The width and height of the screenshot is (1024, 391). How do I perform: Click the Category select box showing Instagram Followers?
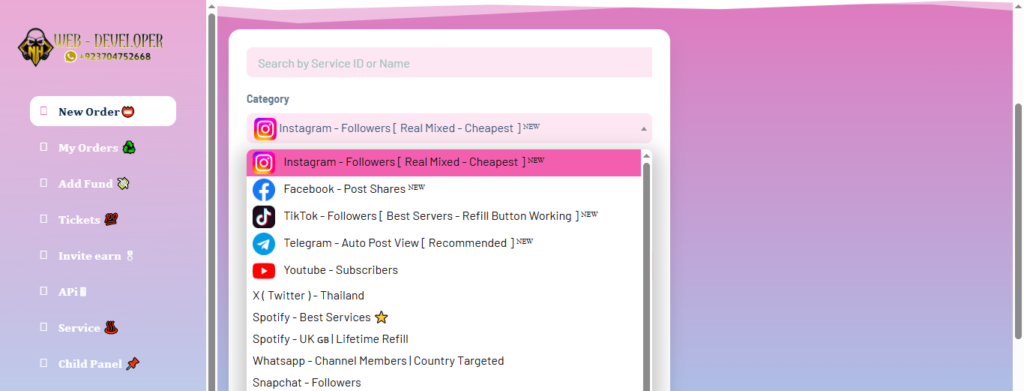point(449,128)
